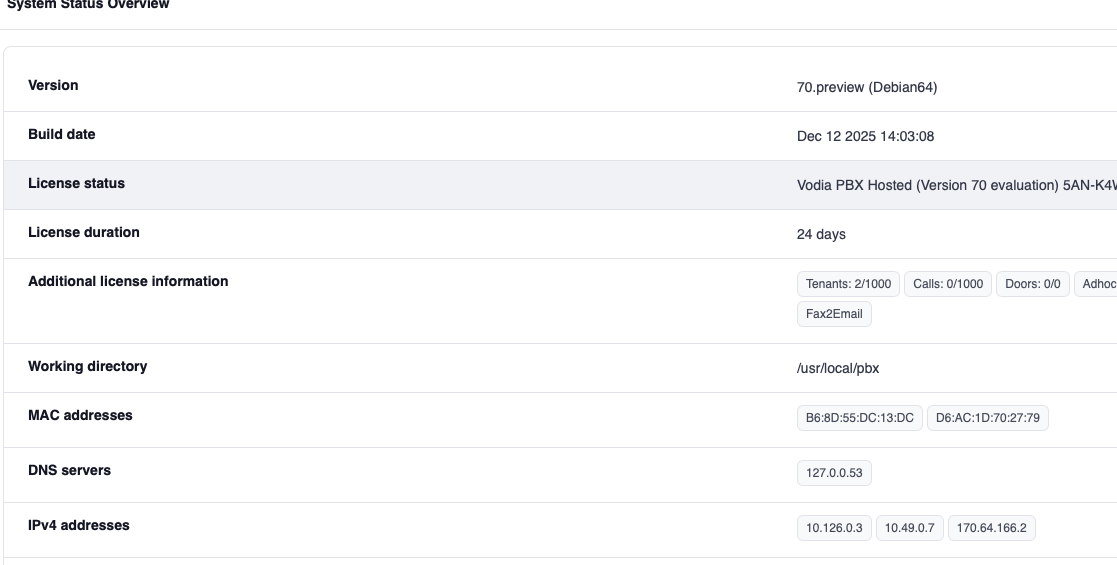Click the Calls: 0/1000 license badge
The width and height of the screenshot is (1117, 565).
tap(948, 284)
